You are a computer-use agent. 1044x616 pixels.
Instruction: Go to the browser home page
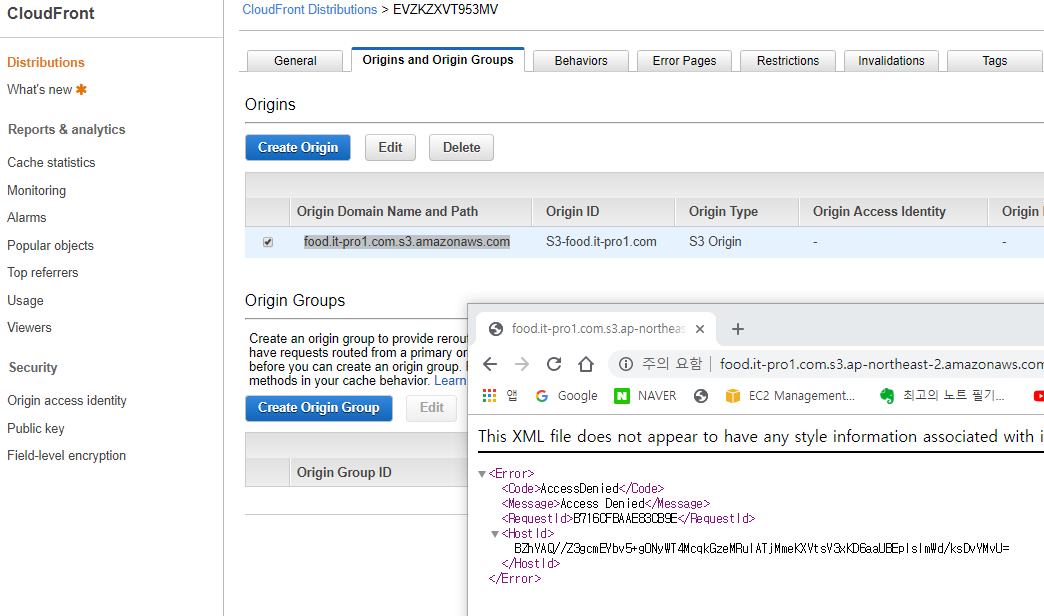click(586, 364)
